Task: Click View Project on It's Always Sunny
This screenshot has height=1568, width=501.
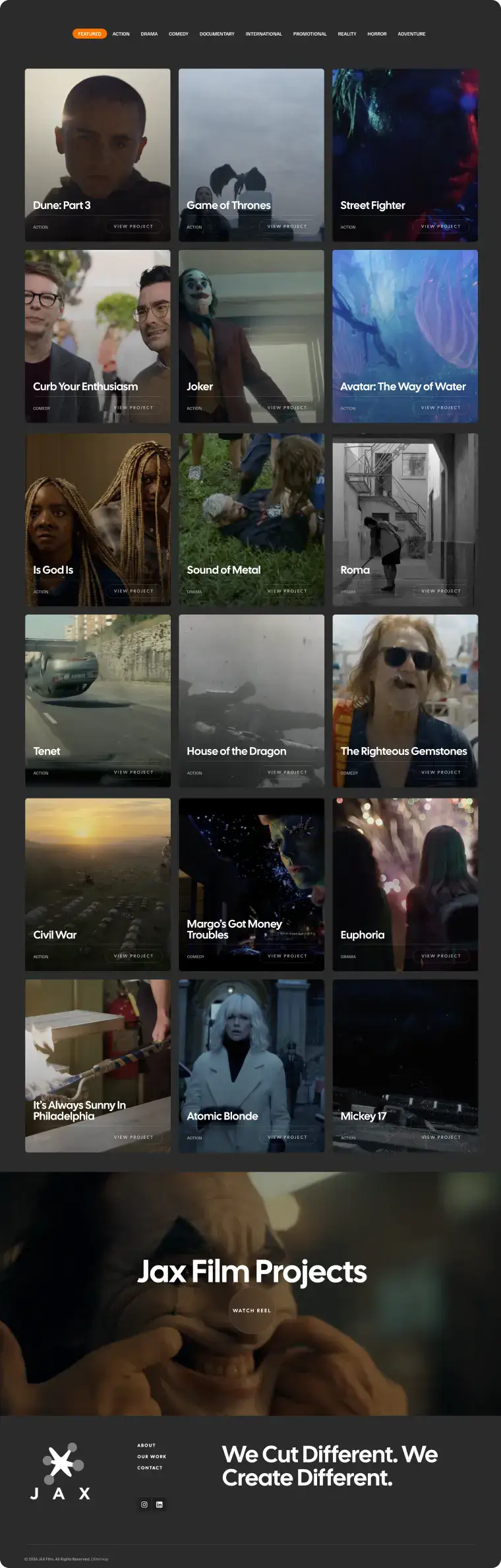Action: [x=133, y=1137]
